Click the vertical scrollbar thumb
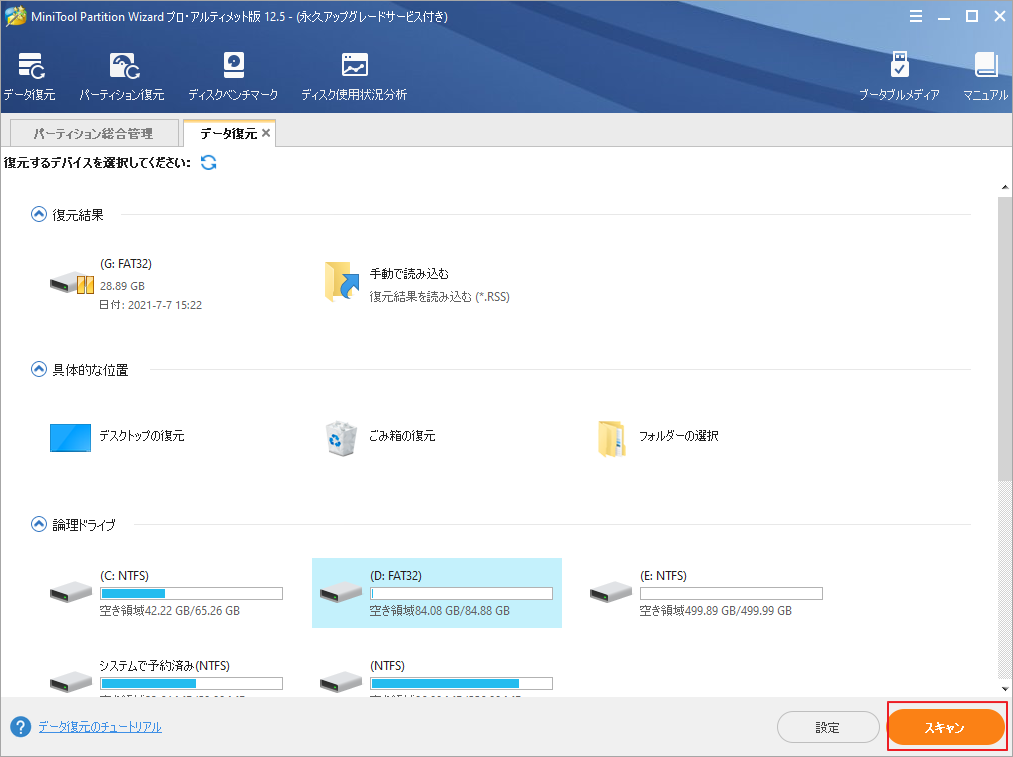 tap(1005, 339)
